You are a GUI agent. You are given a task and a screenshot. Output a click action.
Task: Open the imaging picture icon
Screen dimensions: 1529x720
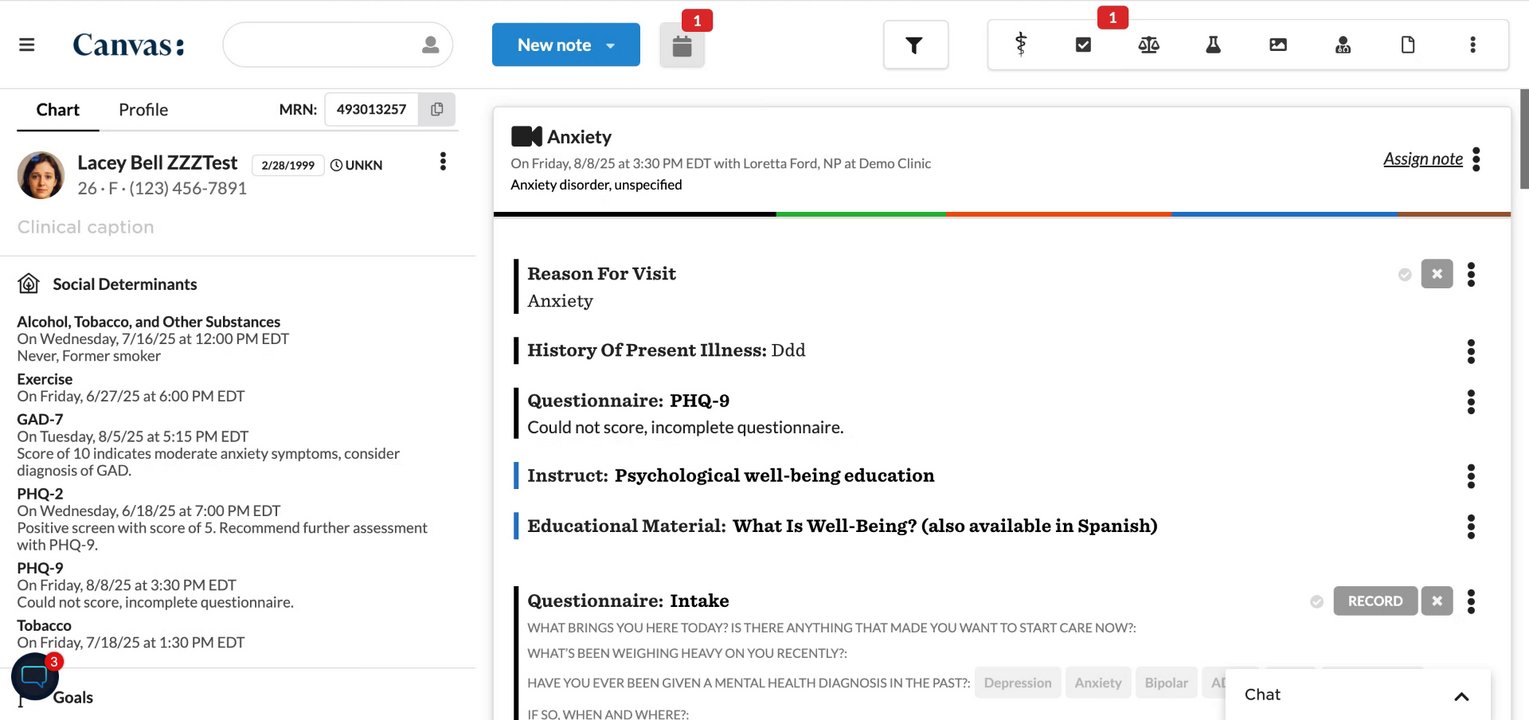[x=1278, y=45]
